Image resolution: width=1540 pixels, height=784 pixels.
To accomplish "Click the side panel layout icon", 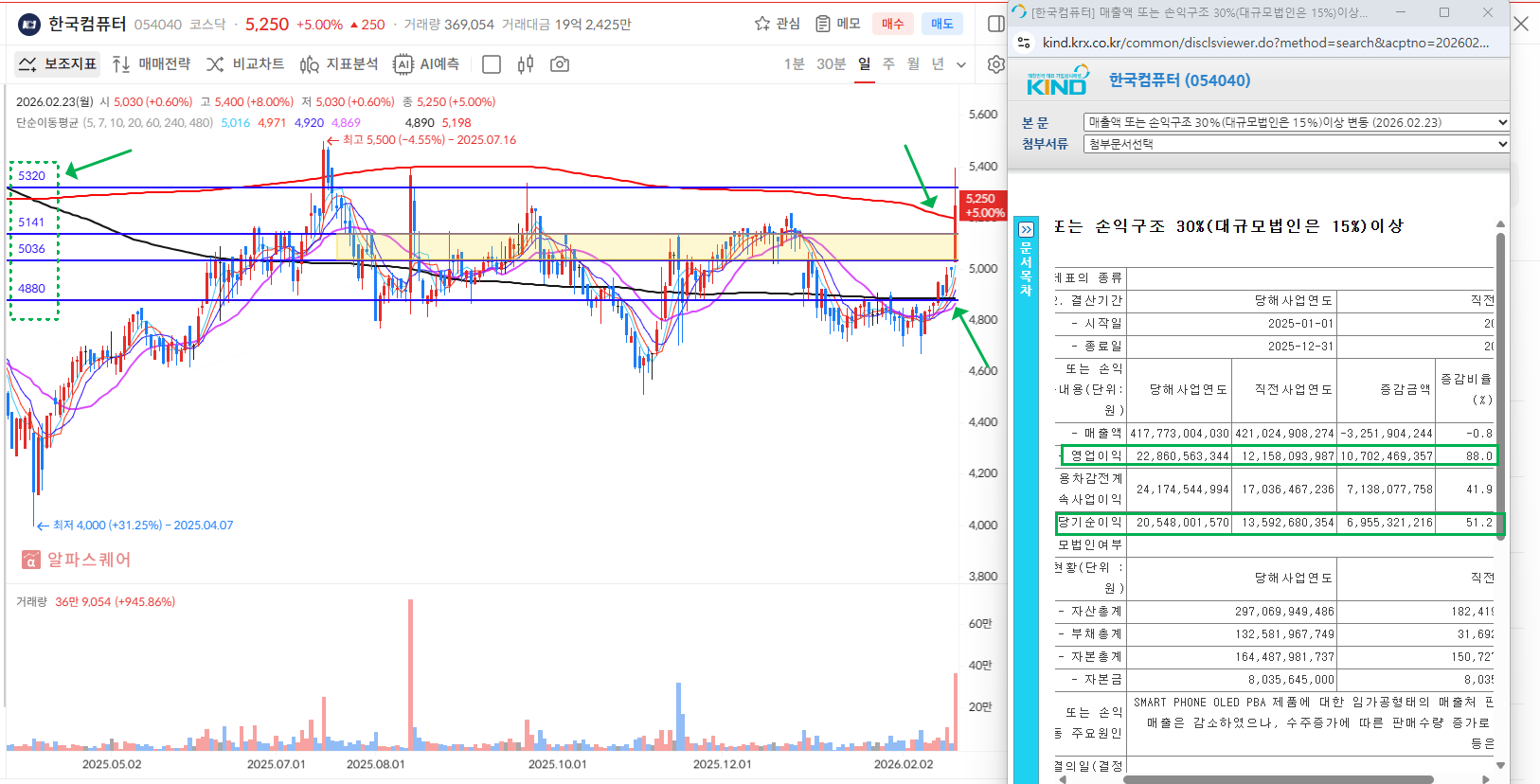I will pyautogui.click(x=995, y=24).
